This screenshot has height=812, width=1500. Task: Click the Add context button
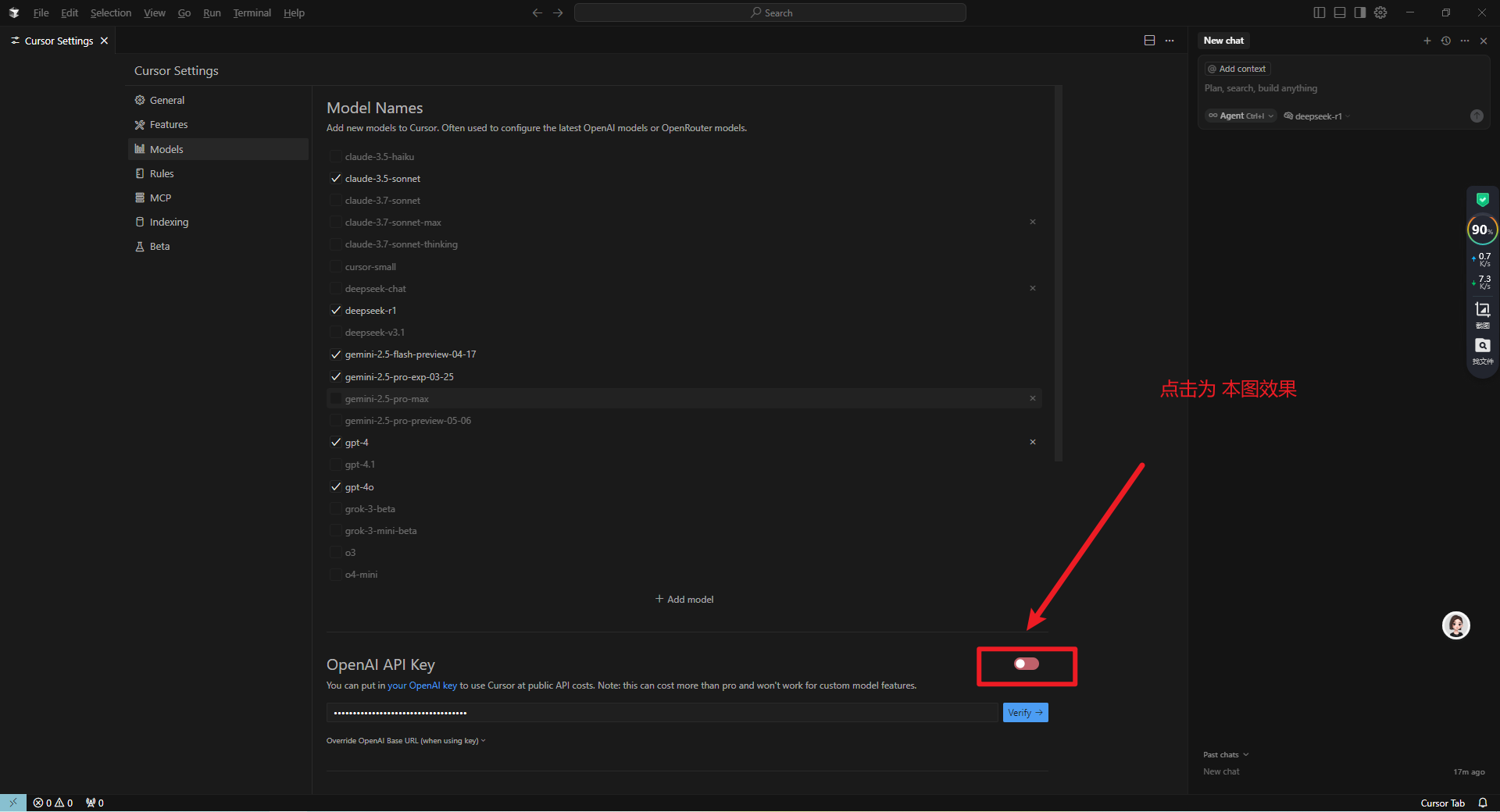pos(1237,69)
